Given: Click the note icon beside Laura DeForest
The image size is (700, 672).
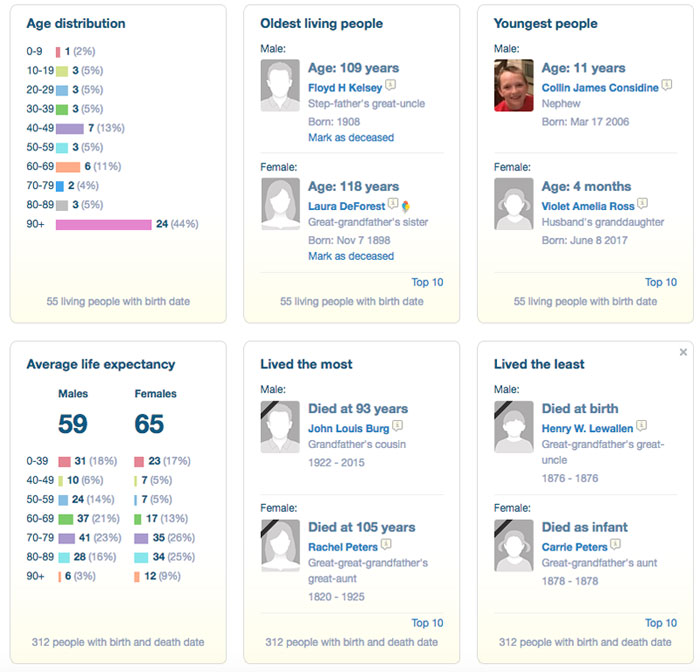Looking at the screenshot, I should pos(393,203).
